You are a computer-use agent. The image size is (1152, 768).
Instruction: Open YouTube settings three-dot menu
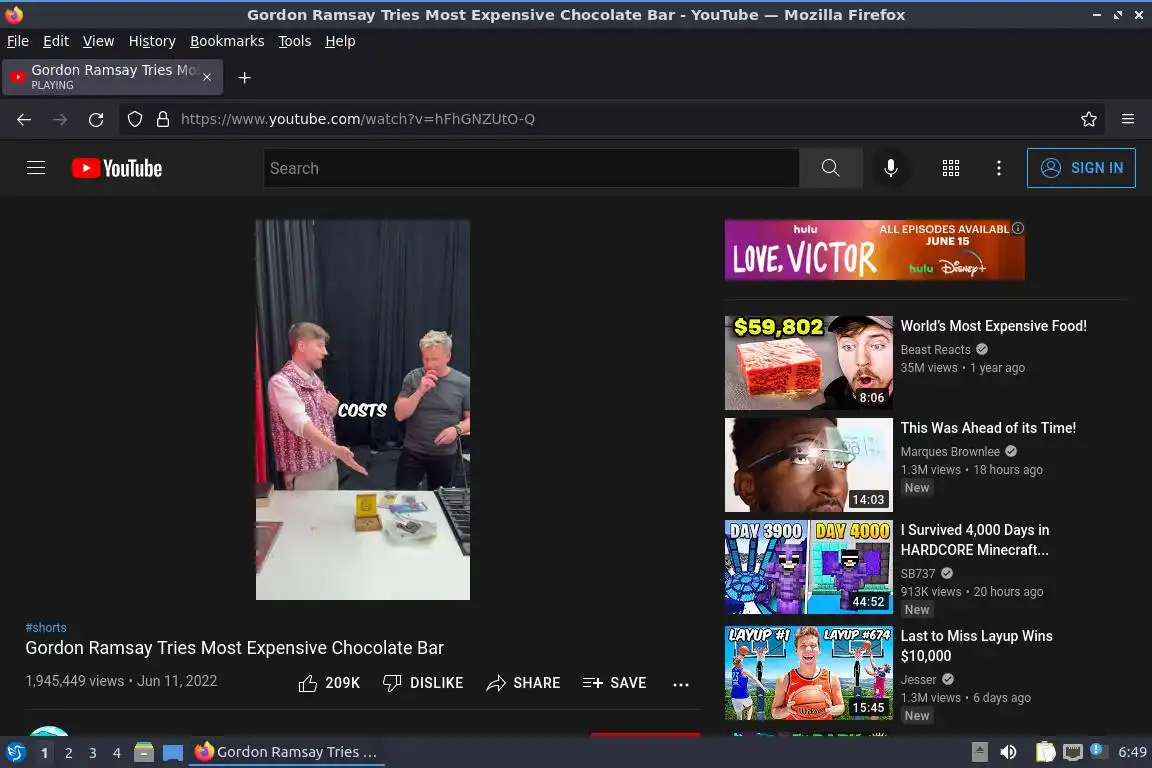click(998, 168)
